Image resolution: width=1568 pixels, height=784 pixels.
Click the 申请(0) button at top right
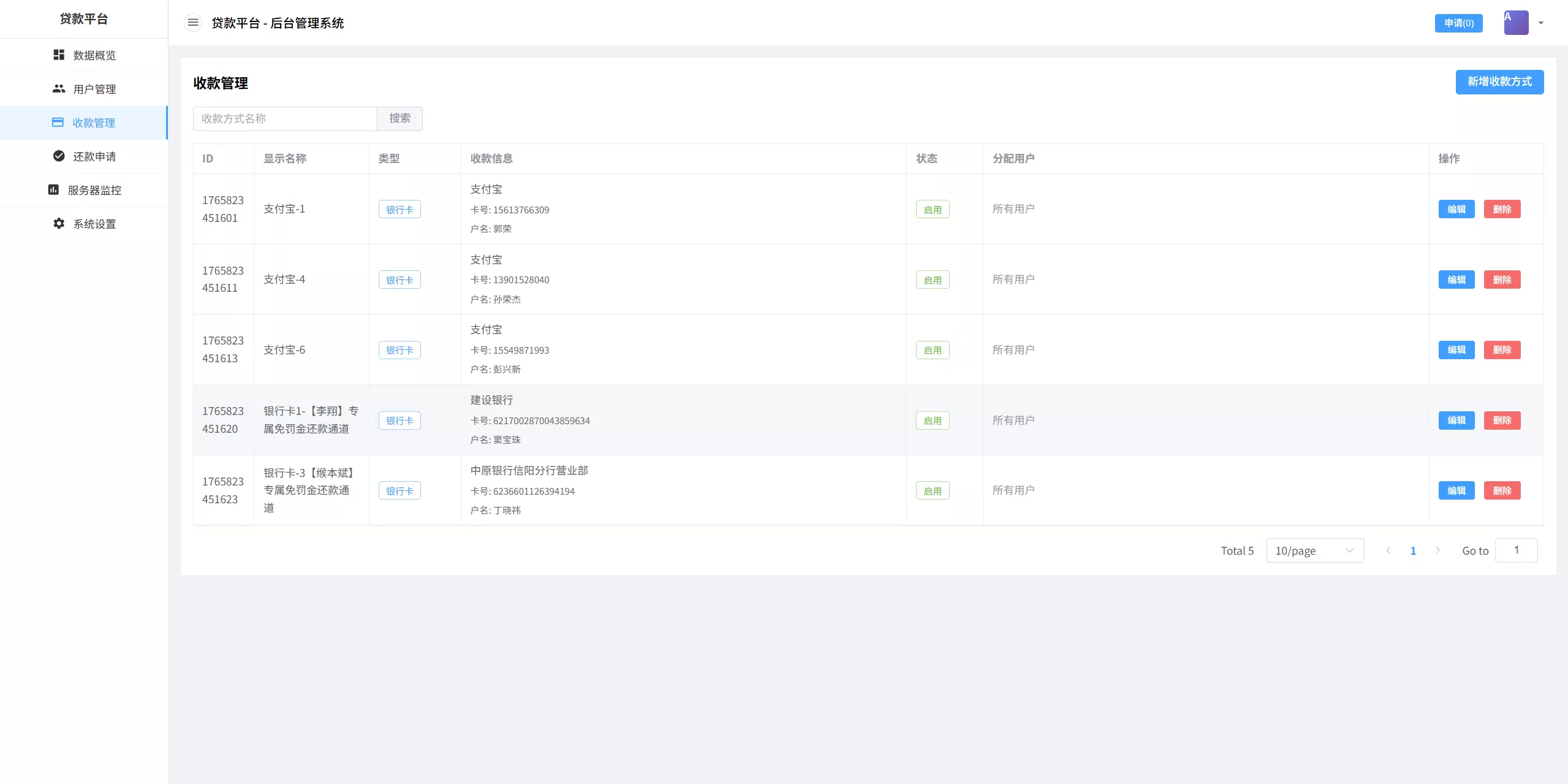1458,23
